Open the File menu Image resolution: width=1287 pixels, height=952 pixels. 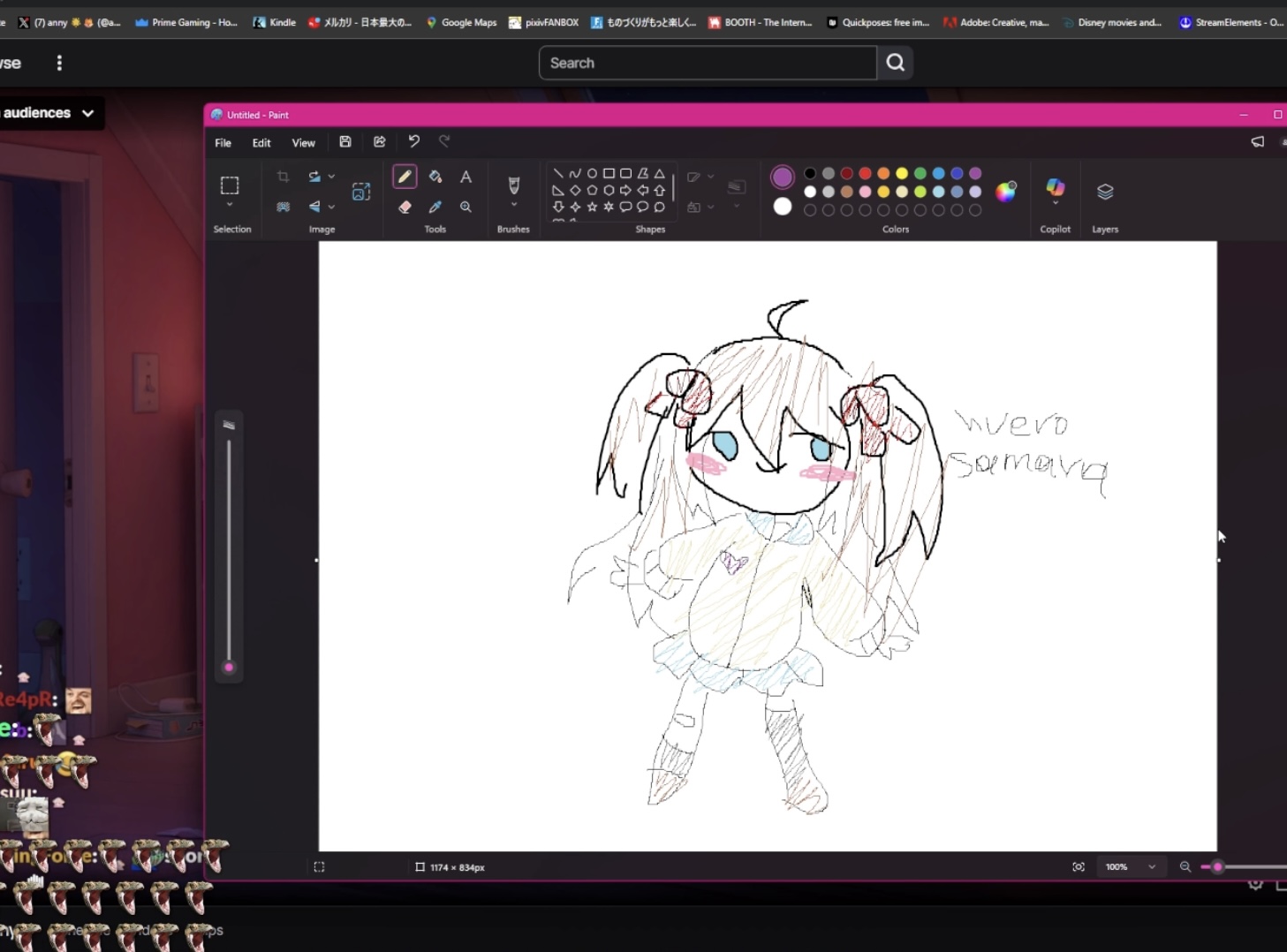point(223,143)
